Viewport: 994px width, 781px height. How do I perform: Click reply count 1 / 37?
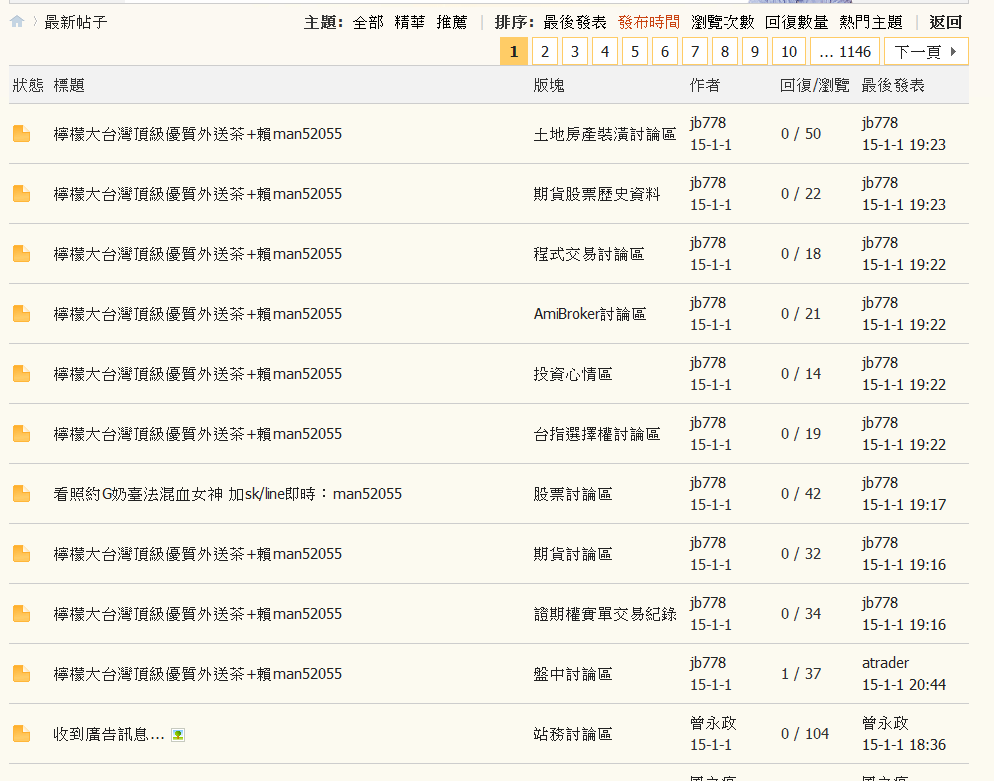(801, 673)
